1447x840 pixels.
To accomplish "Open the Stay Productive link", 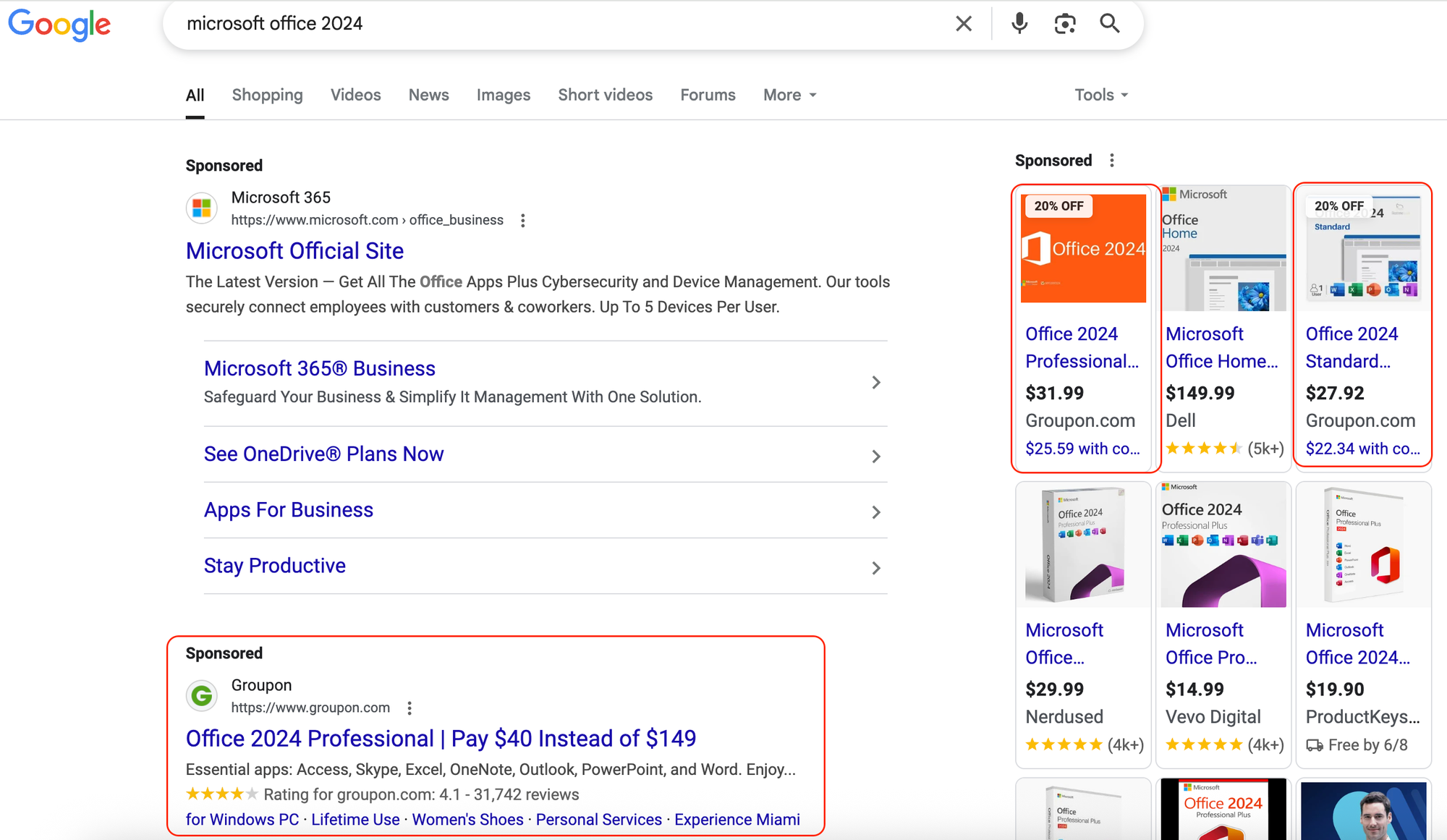I will pyautogui.click(x=275, y=566).
